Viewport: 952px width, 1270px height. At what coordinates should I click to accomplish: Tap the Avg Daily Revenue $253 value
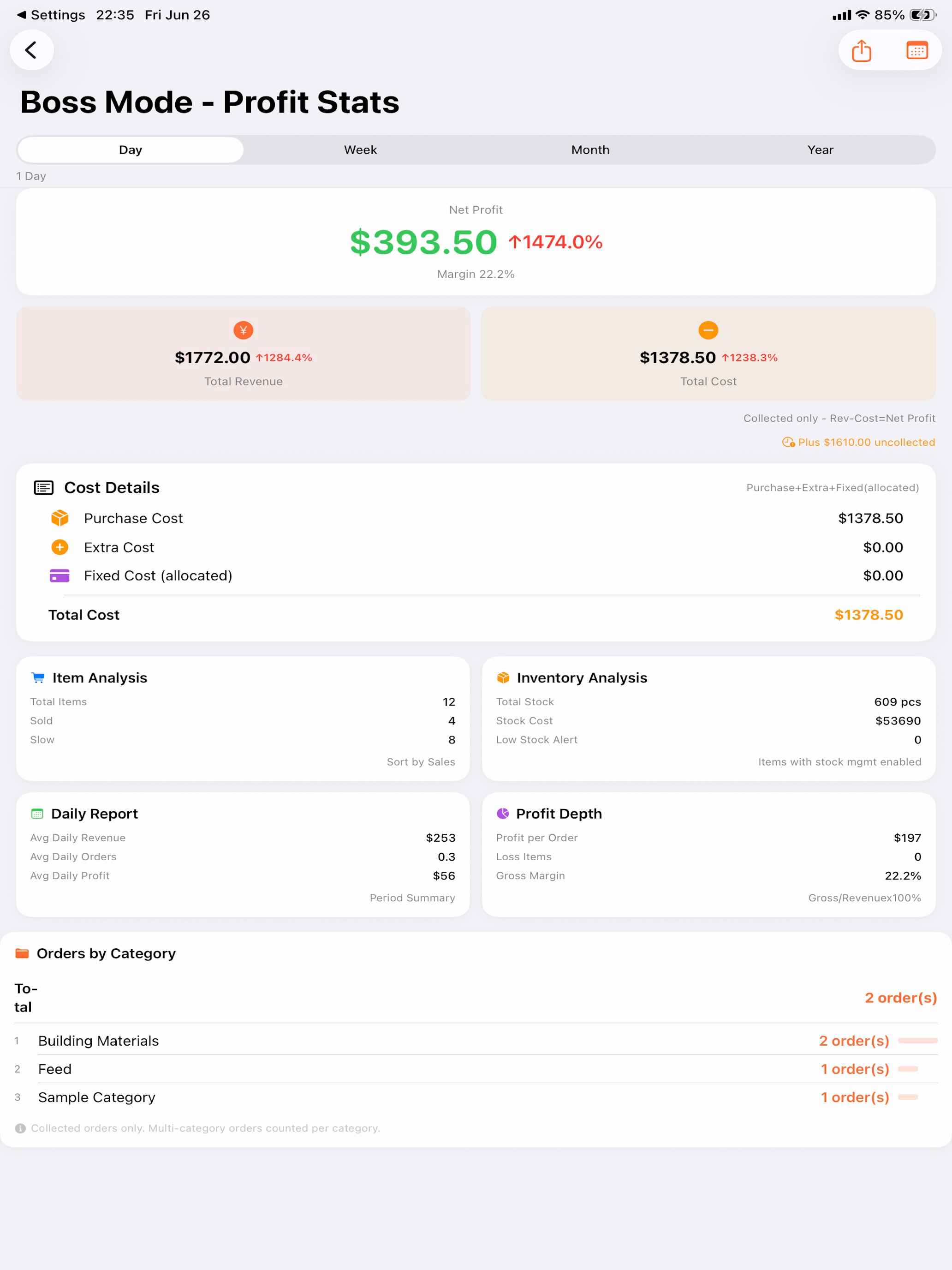pyautogui.click(x=440, y=838)
